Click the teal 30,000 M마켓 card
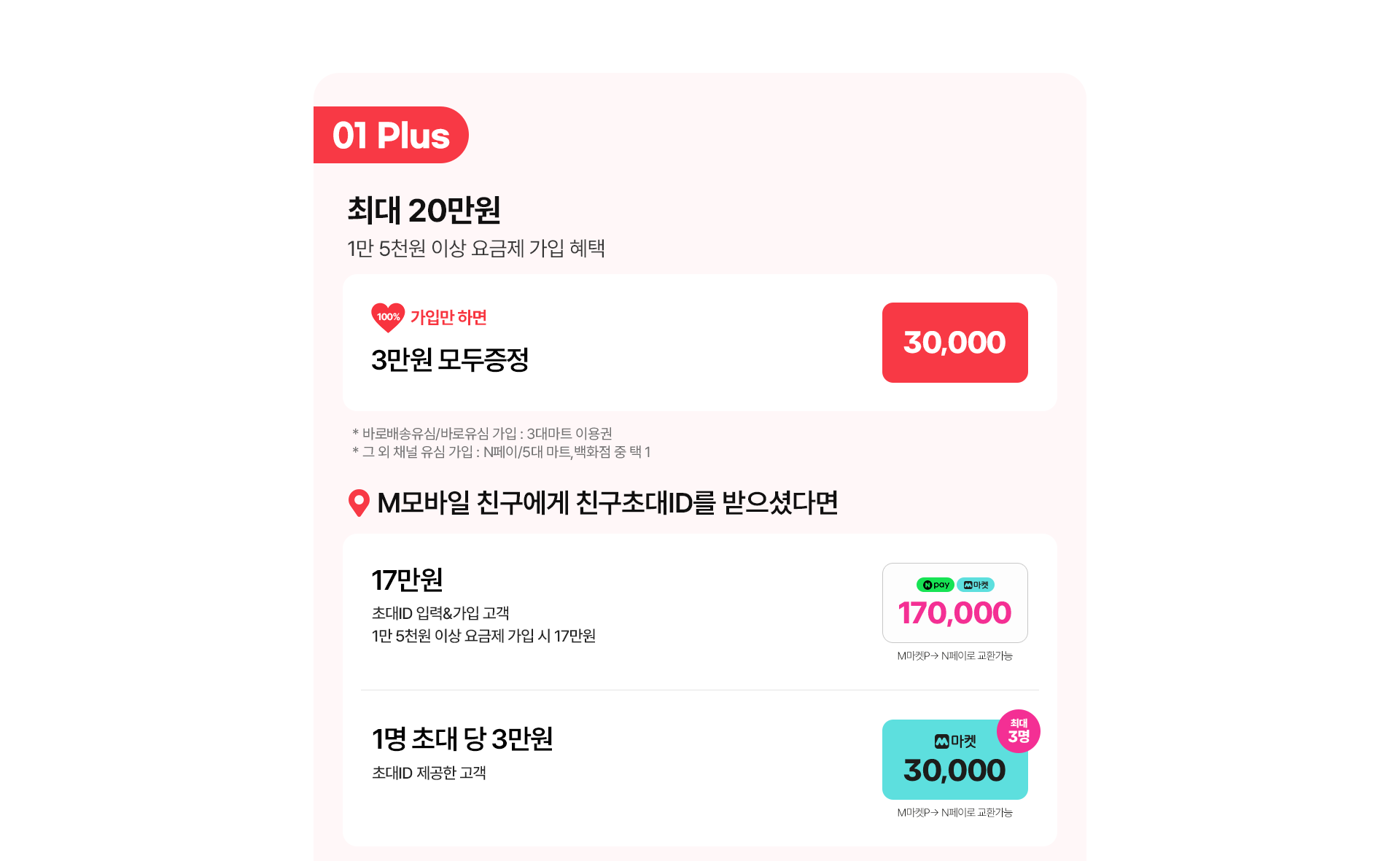The width and height of the screenshot is (1400, 861). [x=955, y=760]
